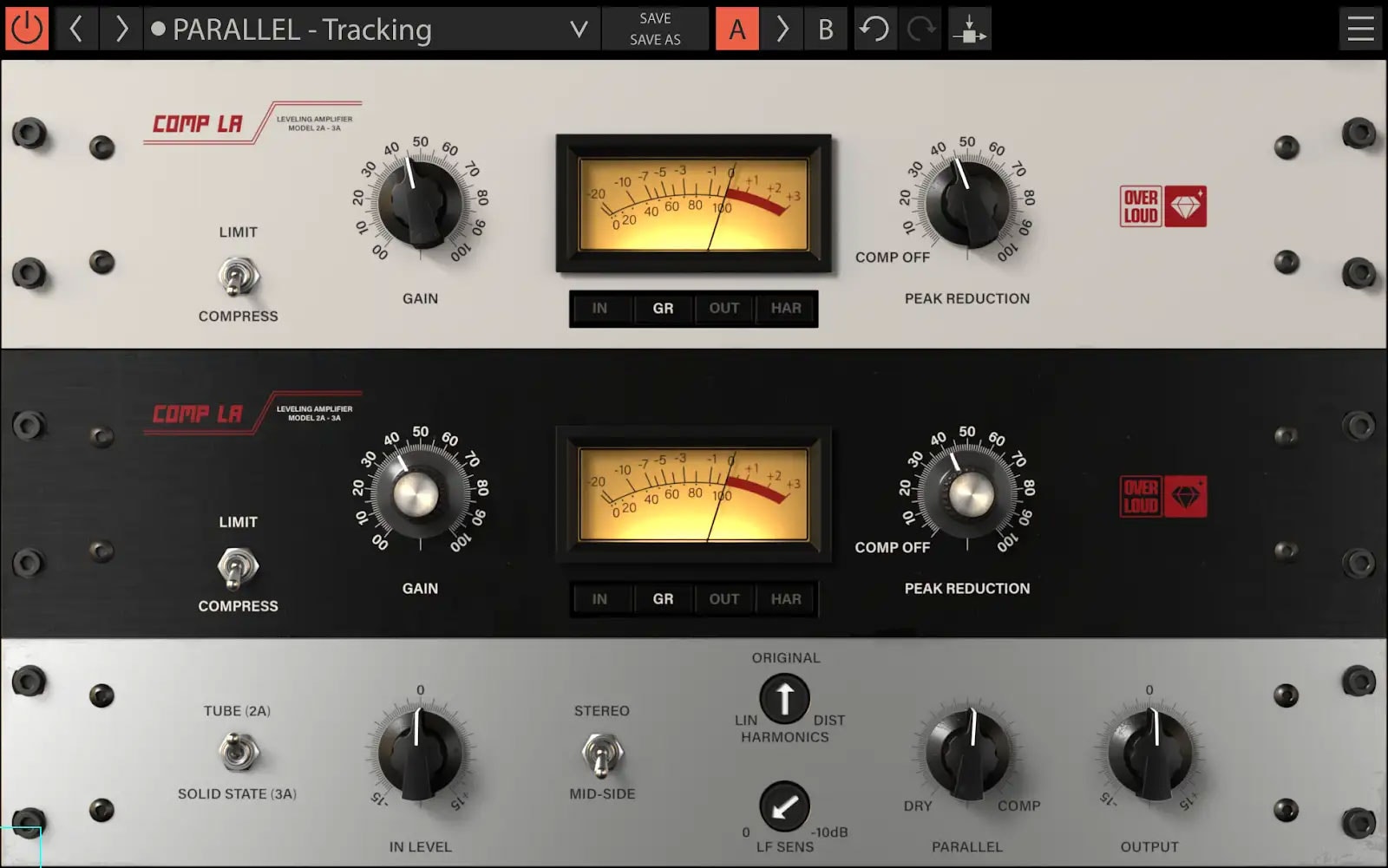This screenshot has width=1388, height=868.
Task: Click the LF Sens selector knob
Action: tap(784, 806)
